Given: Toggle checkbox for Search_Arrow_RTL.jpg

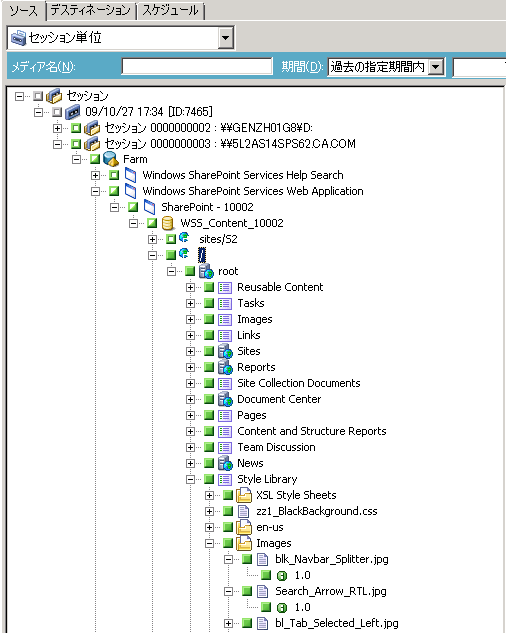Looking at the screenshot, I should [x=247, y=591].
